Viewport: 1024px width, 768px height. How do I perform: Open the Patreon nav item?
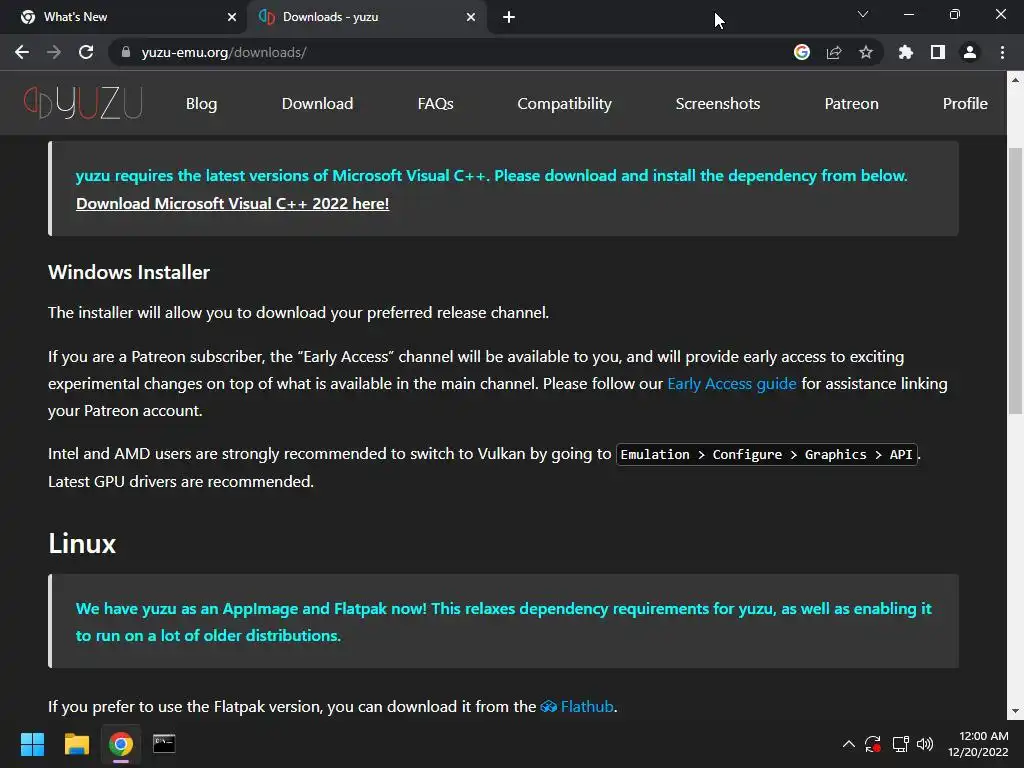(x=851, y=104)
